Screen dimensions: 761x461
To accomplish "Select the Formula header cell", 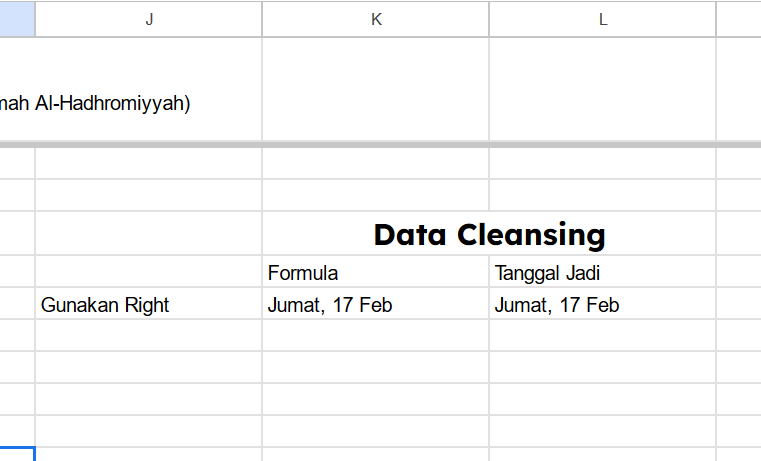I will tap(376, 272).
